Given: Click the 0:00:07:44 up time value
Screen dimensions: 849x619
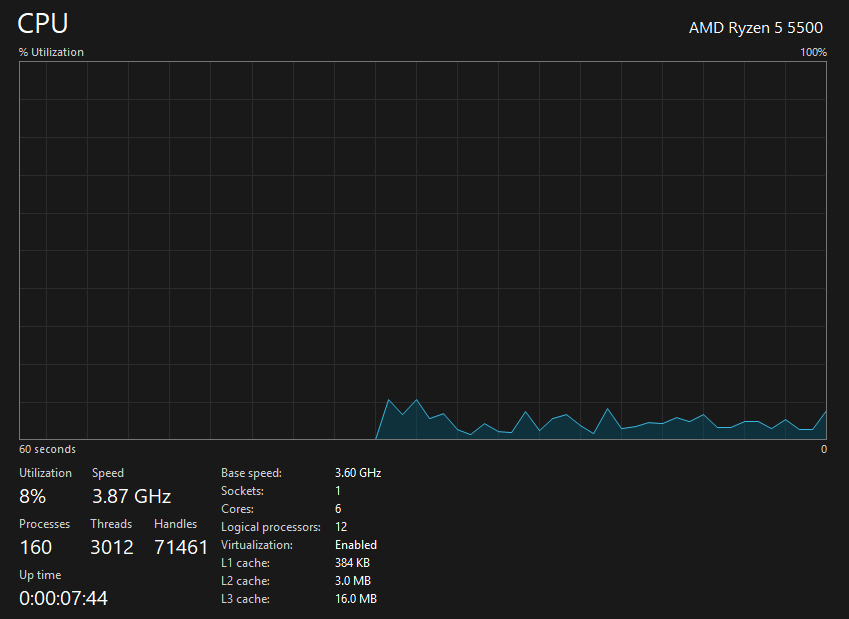Looking at the screenshot, I should click(x=63, y=598).
